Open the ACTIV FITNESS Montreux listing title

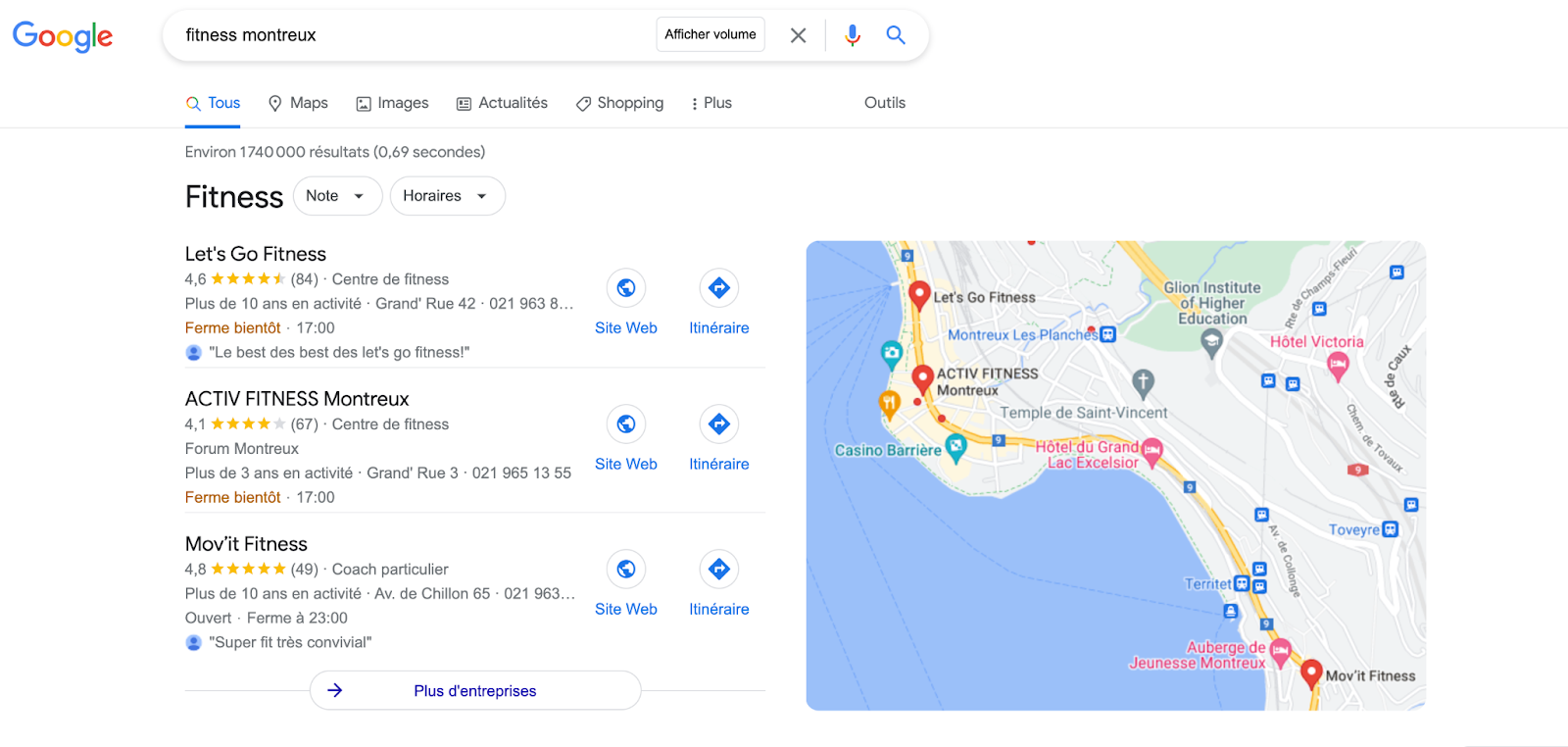(x=297, y=399)
